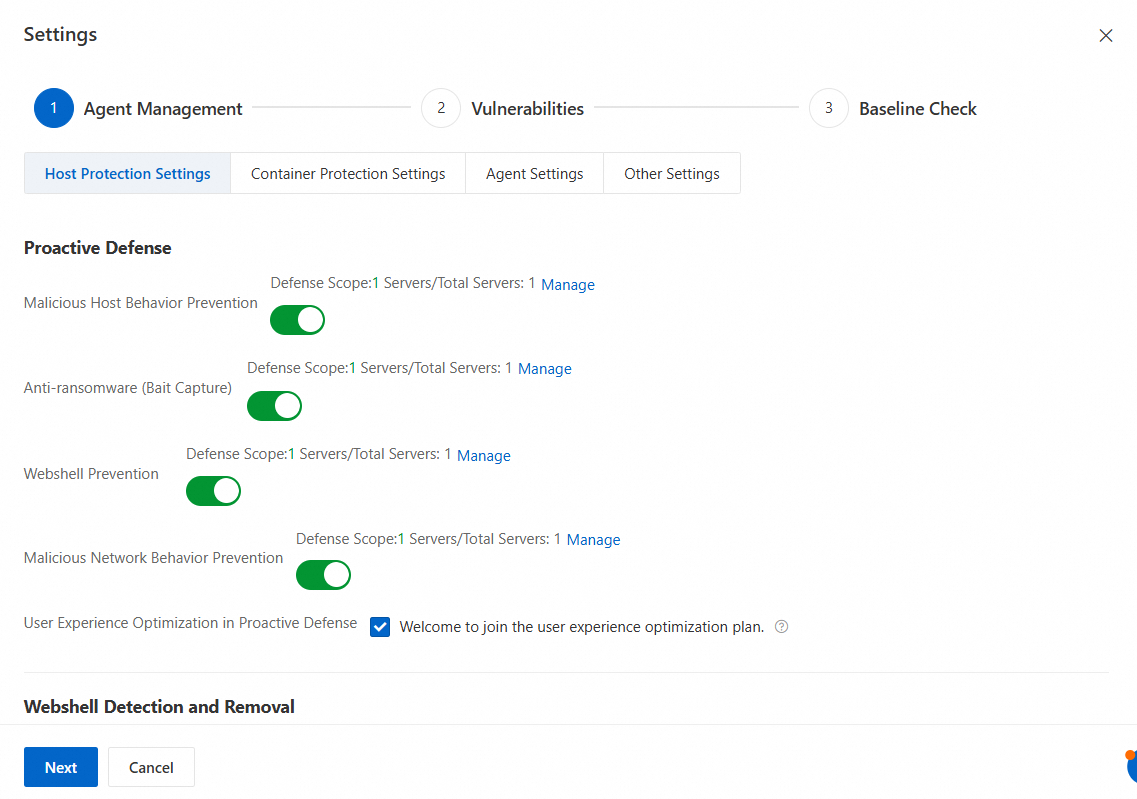
Task: Close the Settings dialog with X icon
Action: pos(1105,36)
